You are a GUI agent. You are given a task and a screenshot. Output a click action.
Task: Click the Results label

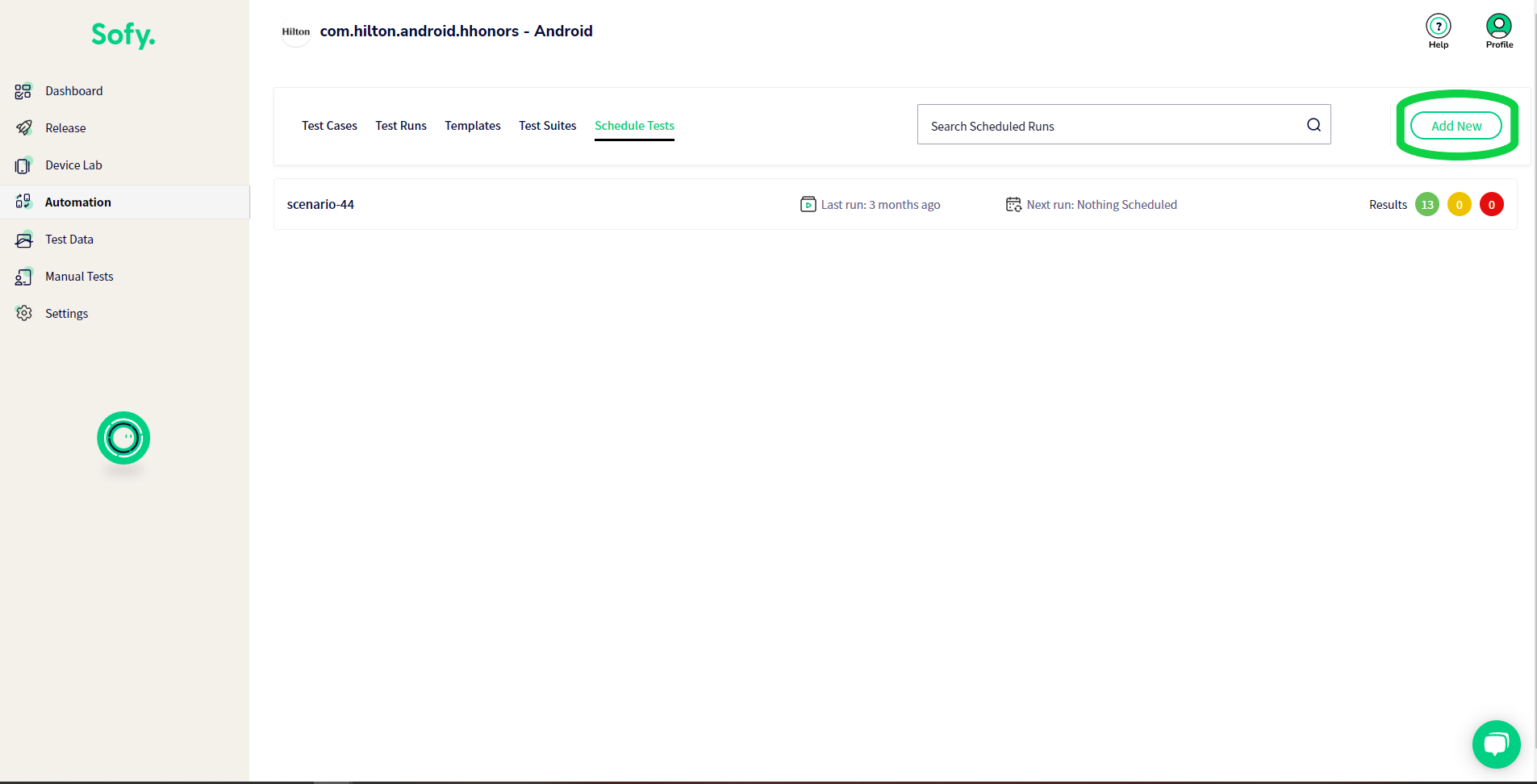tap(1388, 205)
